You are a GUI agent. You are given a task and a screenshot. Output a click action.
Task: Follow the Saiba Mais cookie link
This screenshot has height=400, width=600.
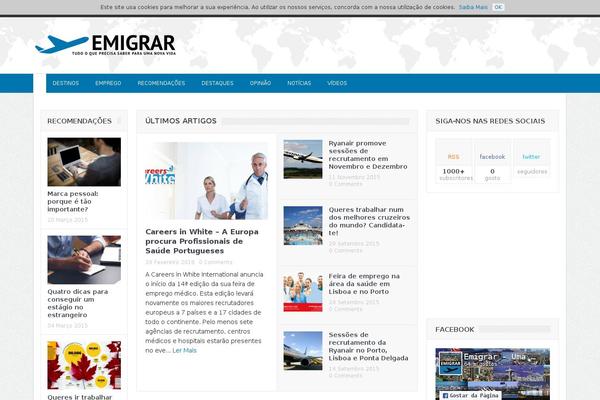coord(473,7)
